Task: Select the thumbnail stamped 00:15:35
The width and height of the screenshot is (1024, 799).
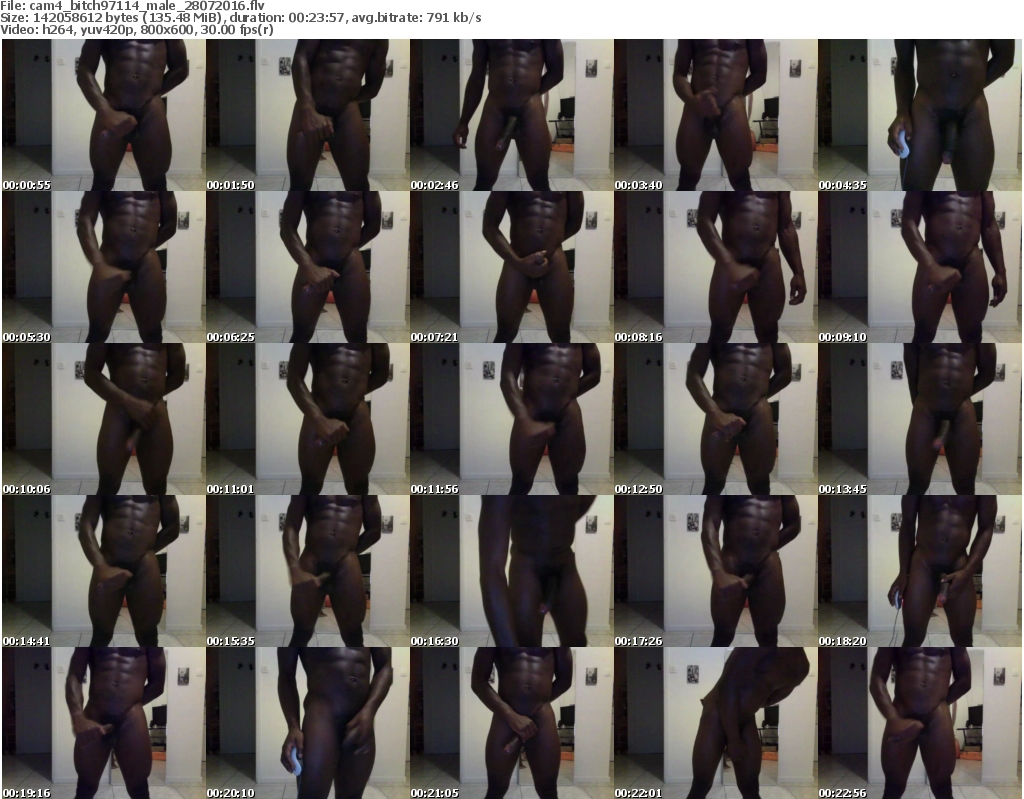Action: [308, 571]
